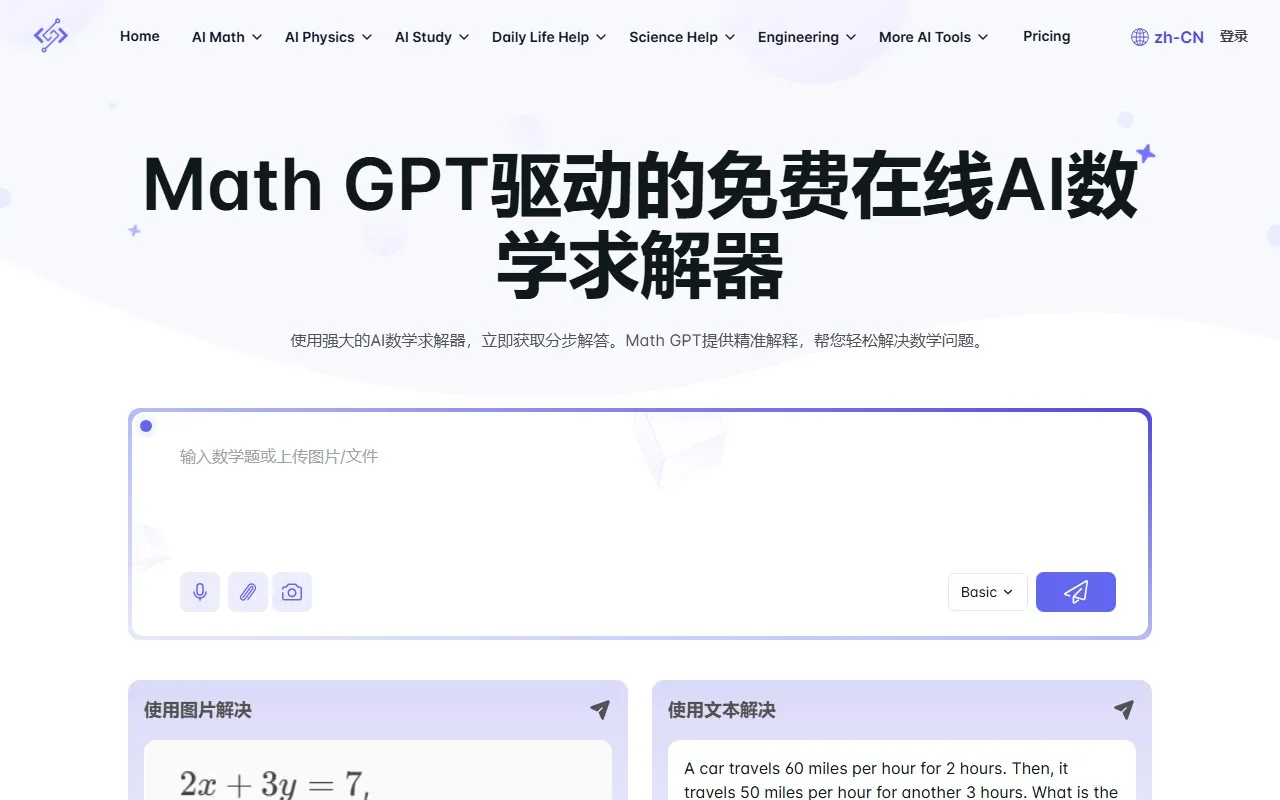
Task: Click the paperclip attach file icon
Action: point(248,592)
